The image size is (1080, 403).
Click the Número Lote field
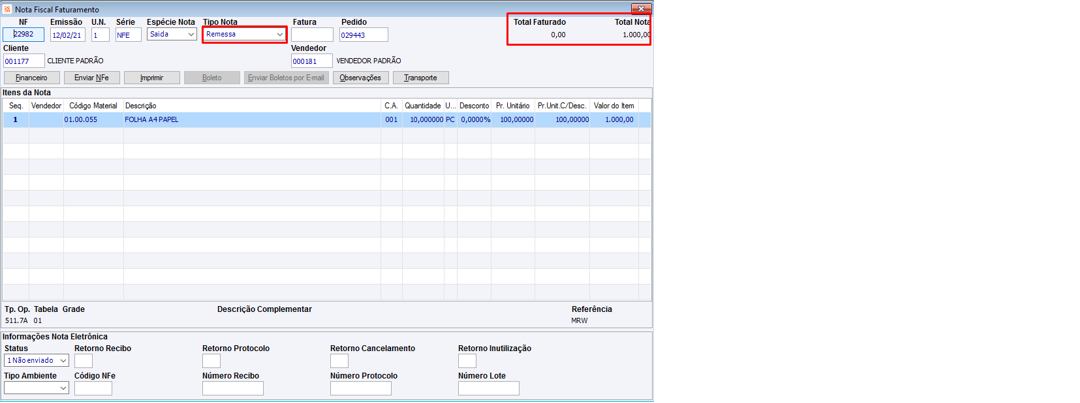point(488,389)
